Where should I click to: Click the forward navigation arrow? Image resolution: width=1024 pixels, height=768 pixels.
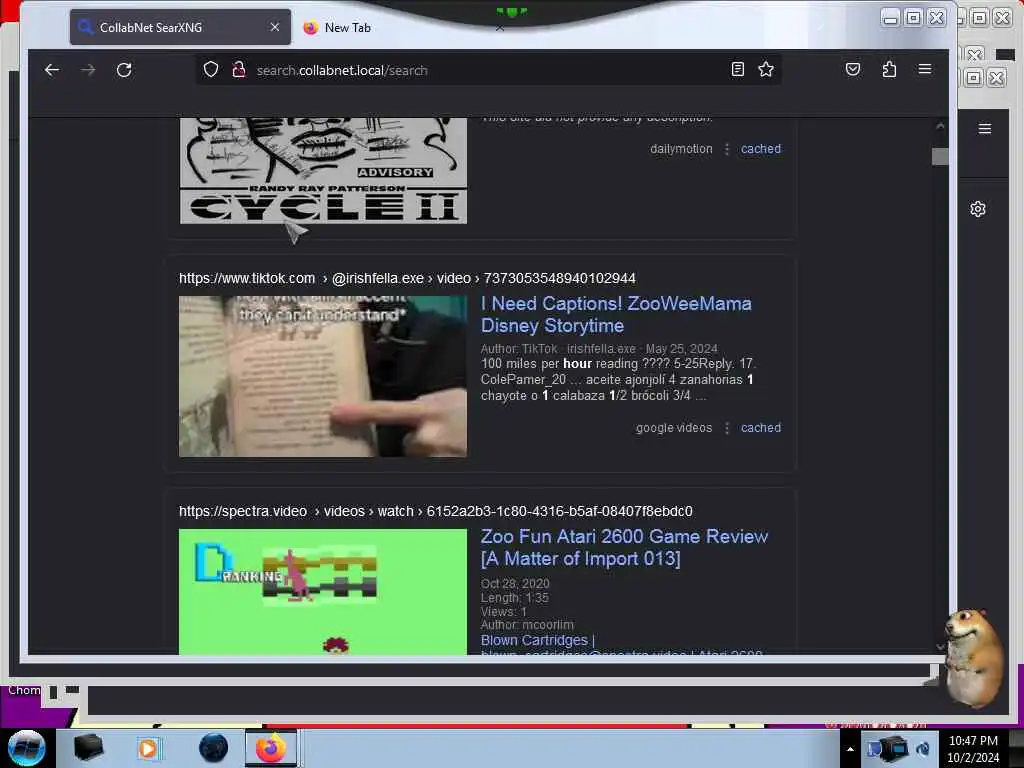coord(88,70)
